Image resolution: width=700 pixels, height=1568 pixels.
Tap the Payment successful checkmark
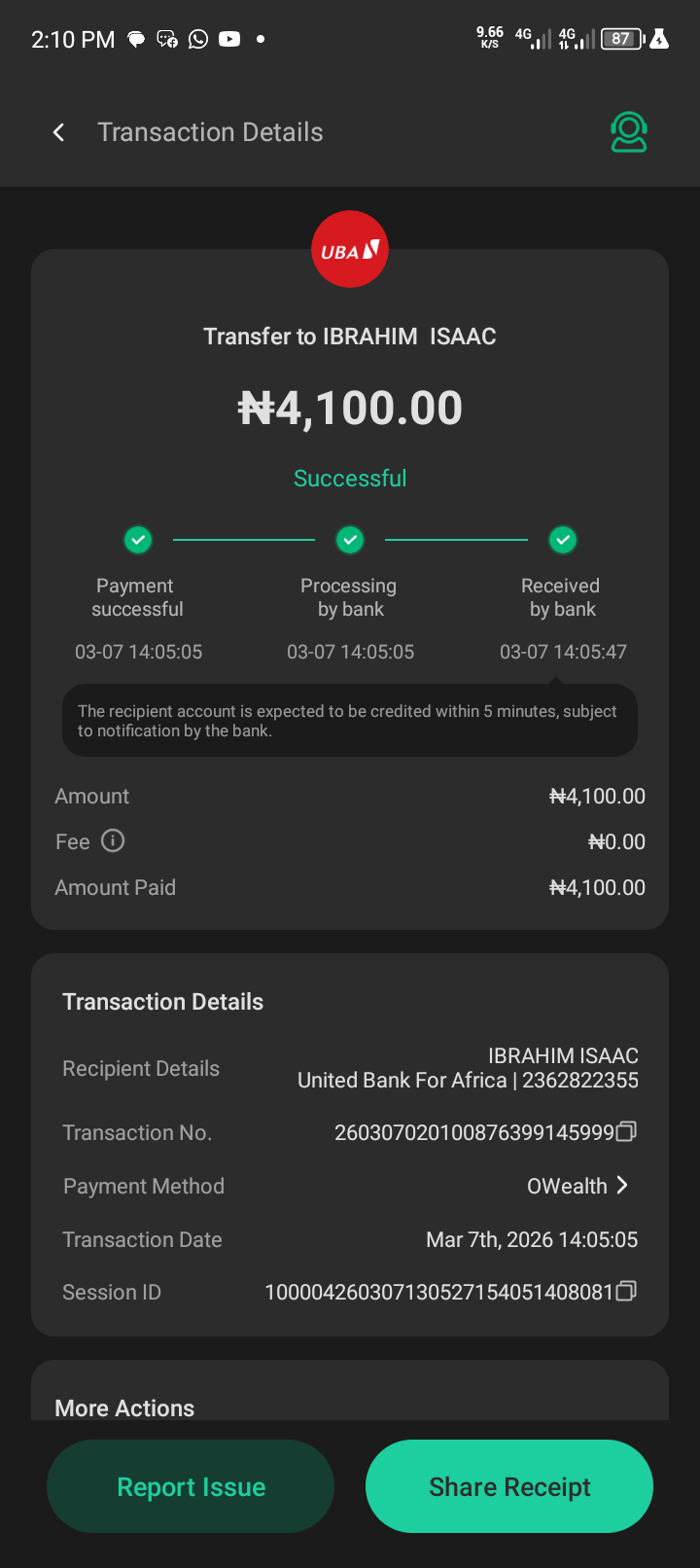point(138,539)
